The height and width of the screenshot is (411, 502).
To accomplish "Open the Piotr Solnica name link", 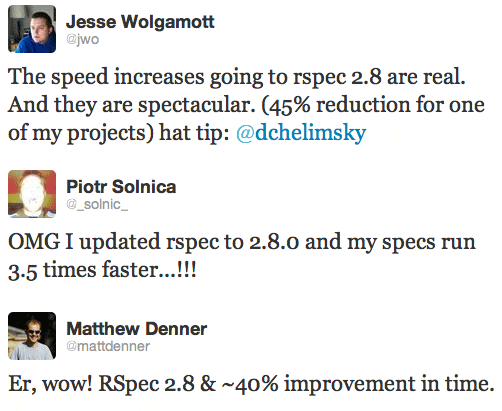I will point(121,187).
